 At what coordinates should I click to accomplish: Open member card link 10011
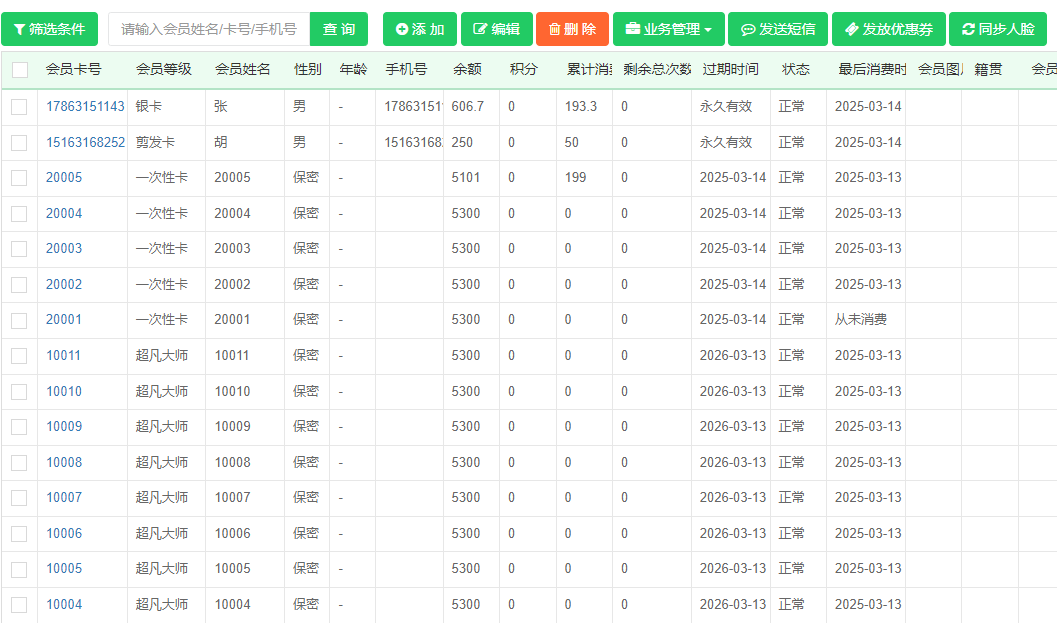tap(64, 355)
